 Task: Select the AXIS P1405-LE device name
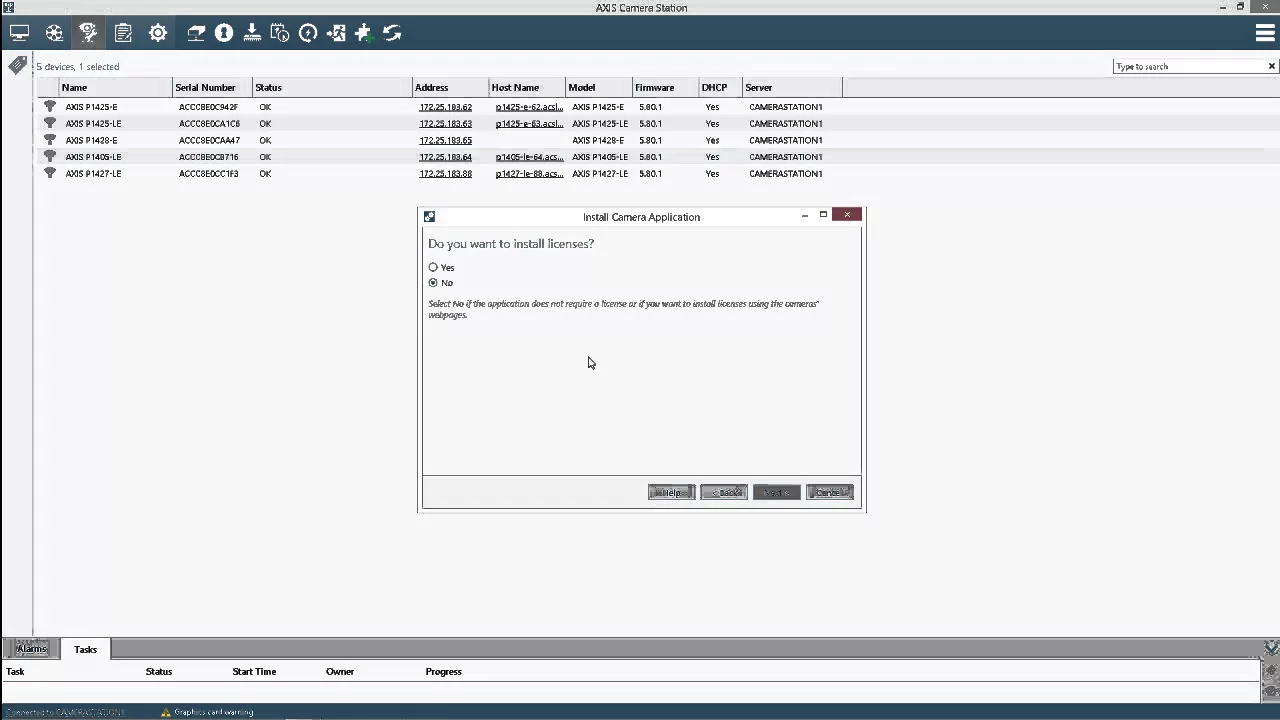(x=93, y=157)
